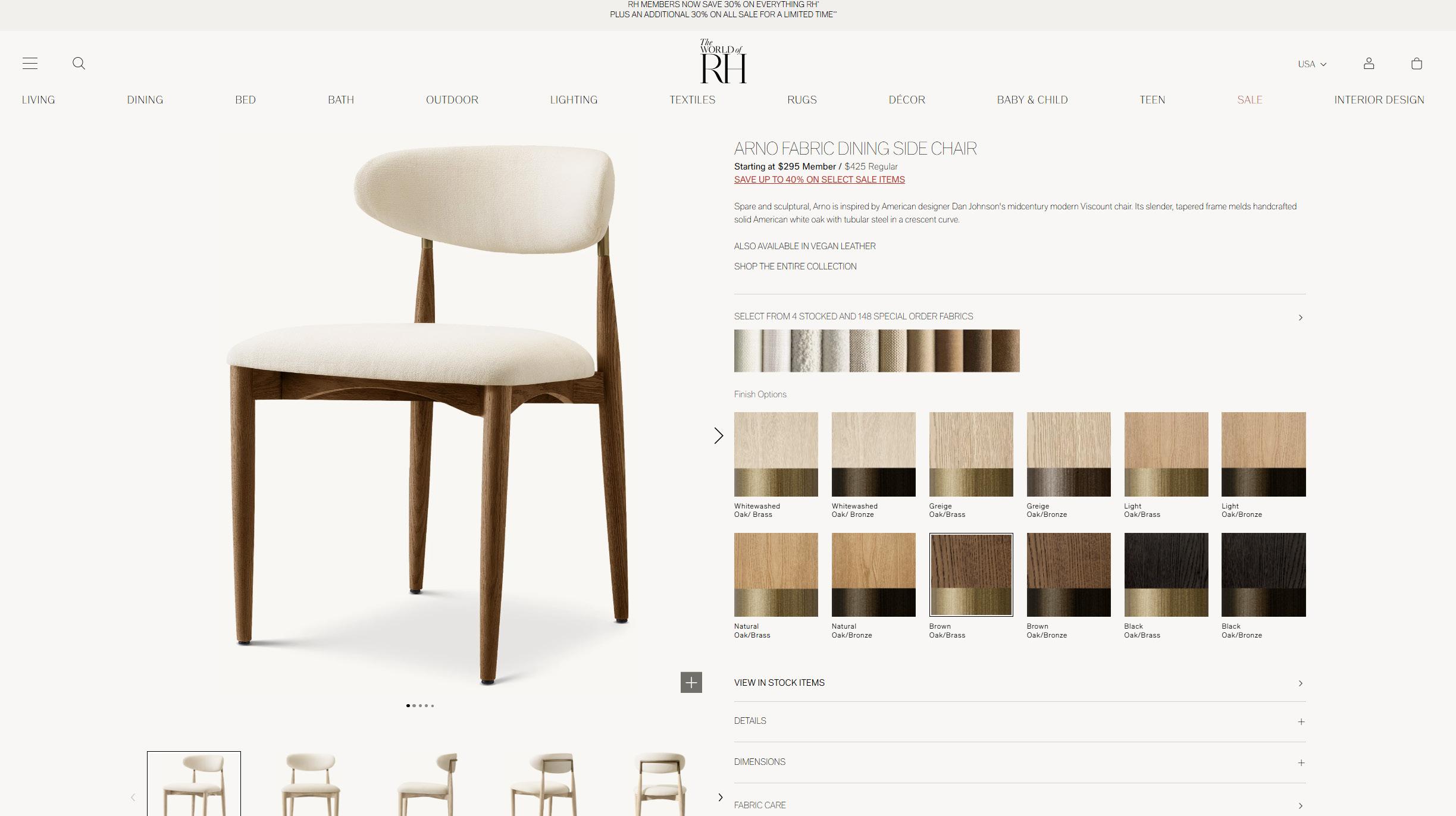Open the hamburger navigation menu
This screenshot has width=1456, height=816.
click(x=30, y=63)
